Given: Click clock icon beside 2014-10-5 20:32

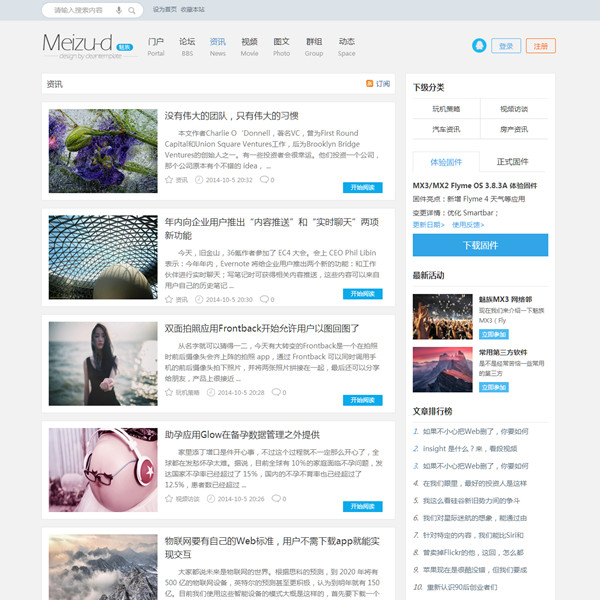Looking at the screenshot, I should (x=199, y=180).
